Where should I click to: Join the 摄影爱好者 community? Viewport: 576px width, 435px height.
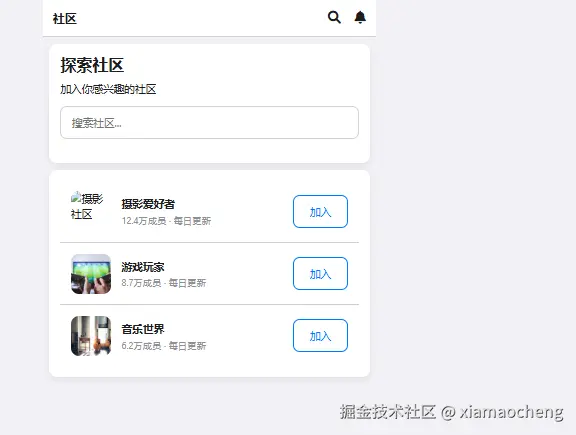pos(320,212)
